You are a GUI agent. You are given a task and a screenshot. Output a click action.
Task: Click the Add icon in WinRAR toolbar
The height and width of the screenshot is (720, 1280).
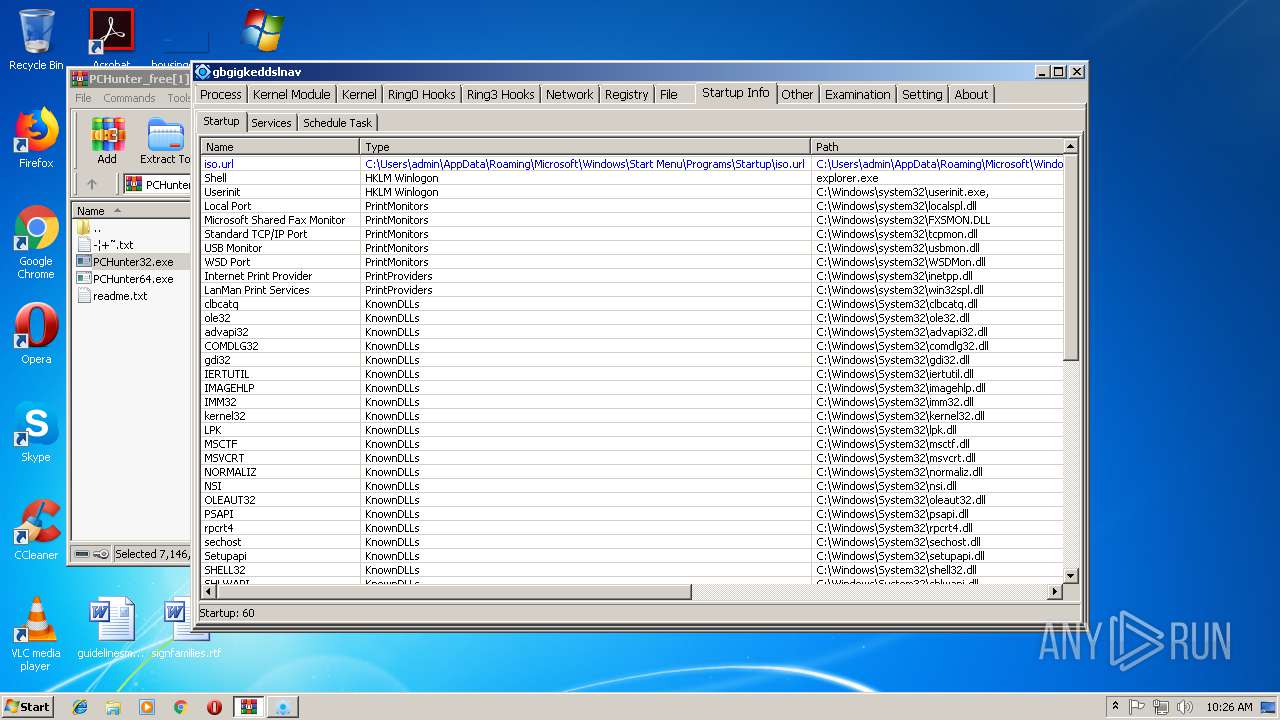[x=107, y=140]
